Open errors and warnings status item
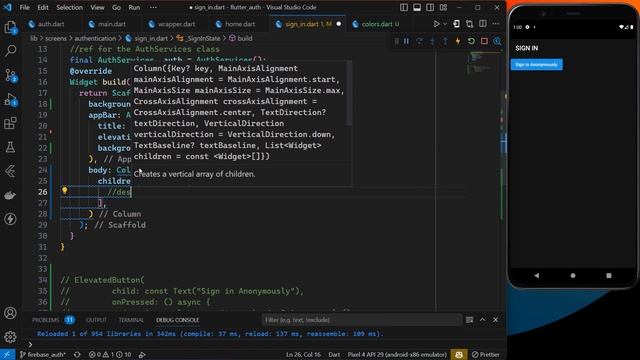This screenshot has width=640, height=360. (109, 354)
